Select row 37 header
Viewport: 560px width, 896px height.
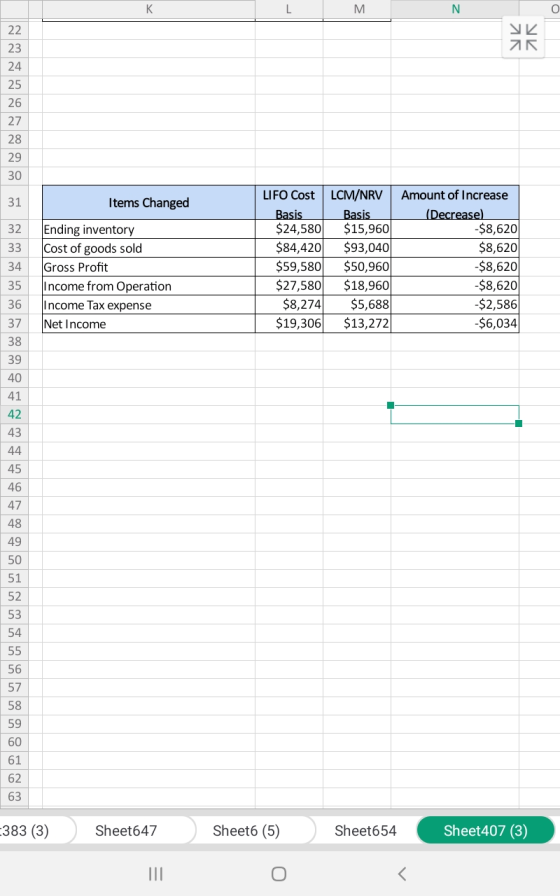pos(14,323)
